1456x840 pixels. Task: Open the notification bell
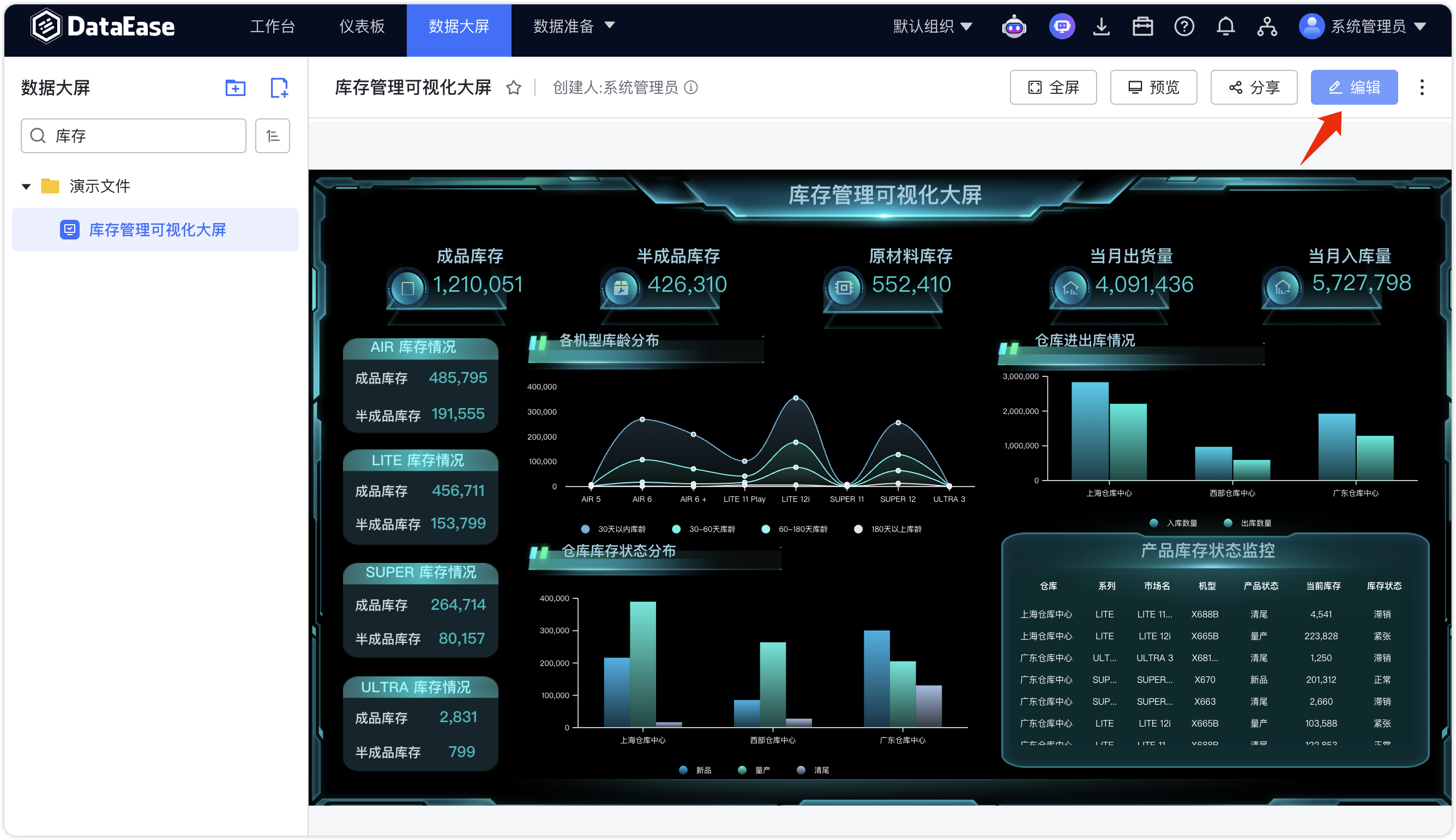(1225, 26)
